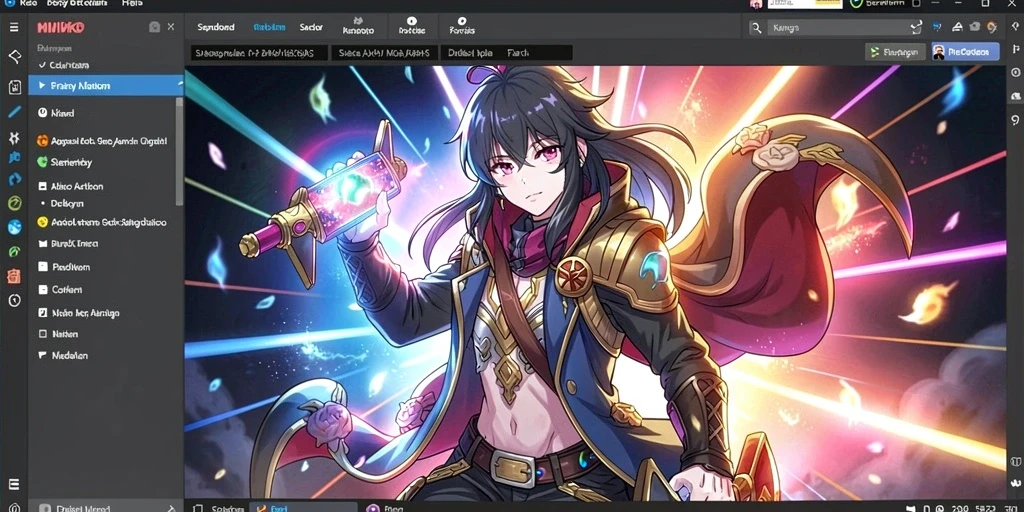Open the Rotdae toolbar item
The image size is (1024, 512).
411,26
